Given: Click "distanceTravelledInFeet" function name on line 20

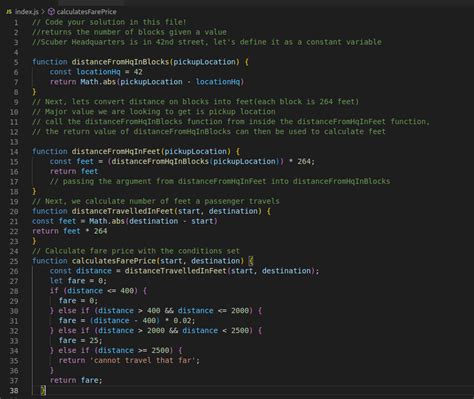Looking at the screenshot, I should click(x=122, y=211).
